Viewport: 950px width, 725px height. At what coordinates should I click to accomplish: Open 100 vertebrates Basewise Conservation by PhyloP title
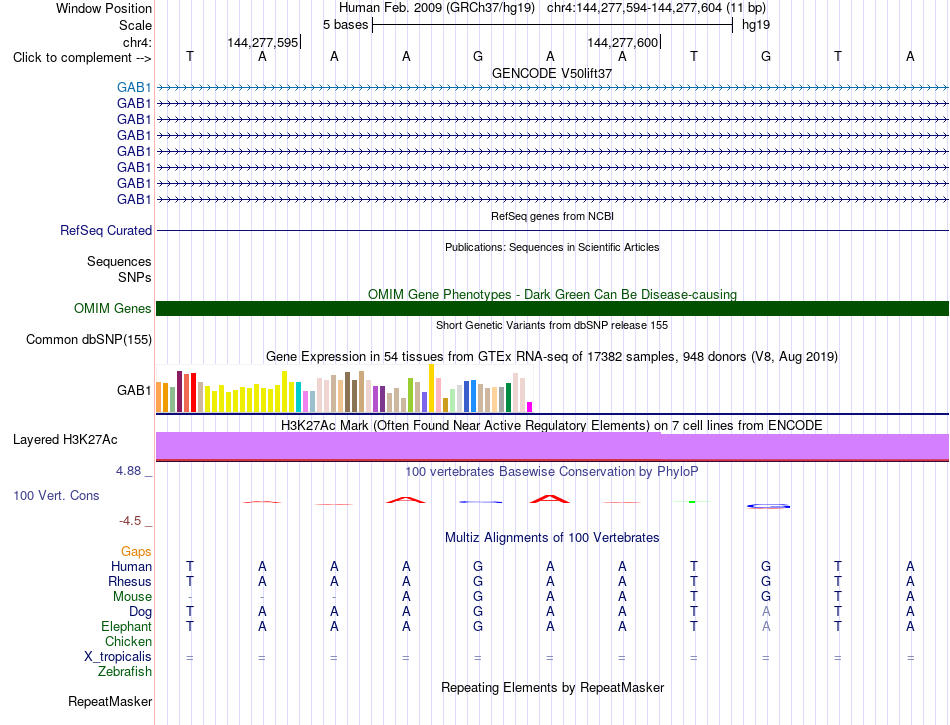pyautogui.click(x=552, y=471)
